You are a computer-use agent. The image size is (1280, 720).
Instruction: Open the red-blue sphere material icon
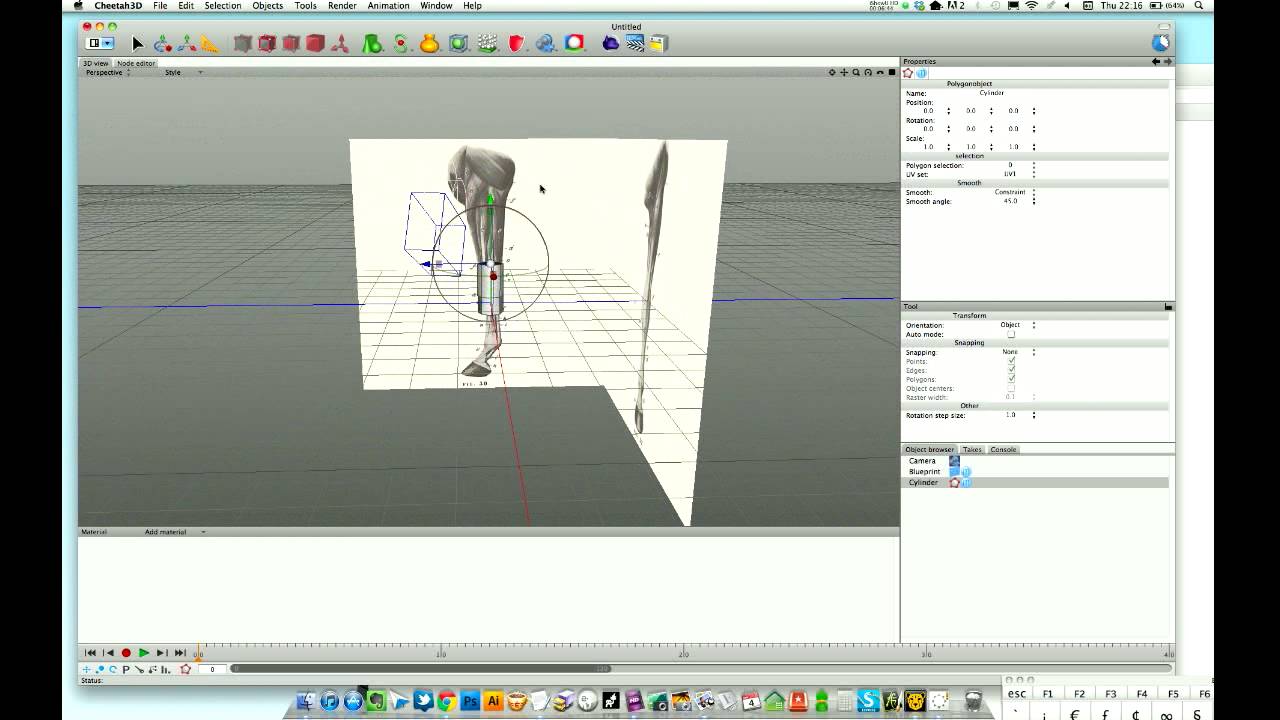coord(575,44)
